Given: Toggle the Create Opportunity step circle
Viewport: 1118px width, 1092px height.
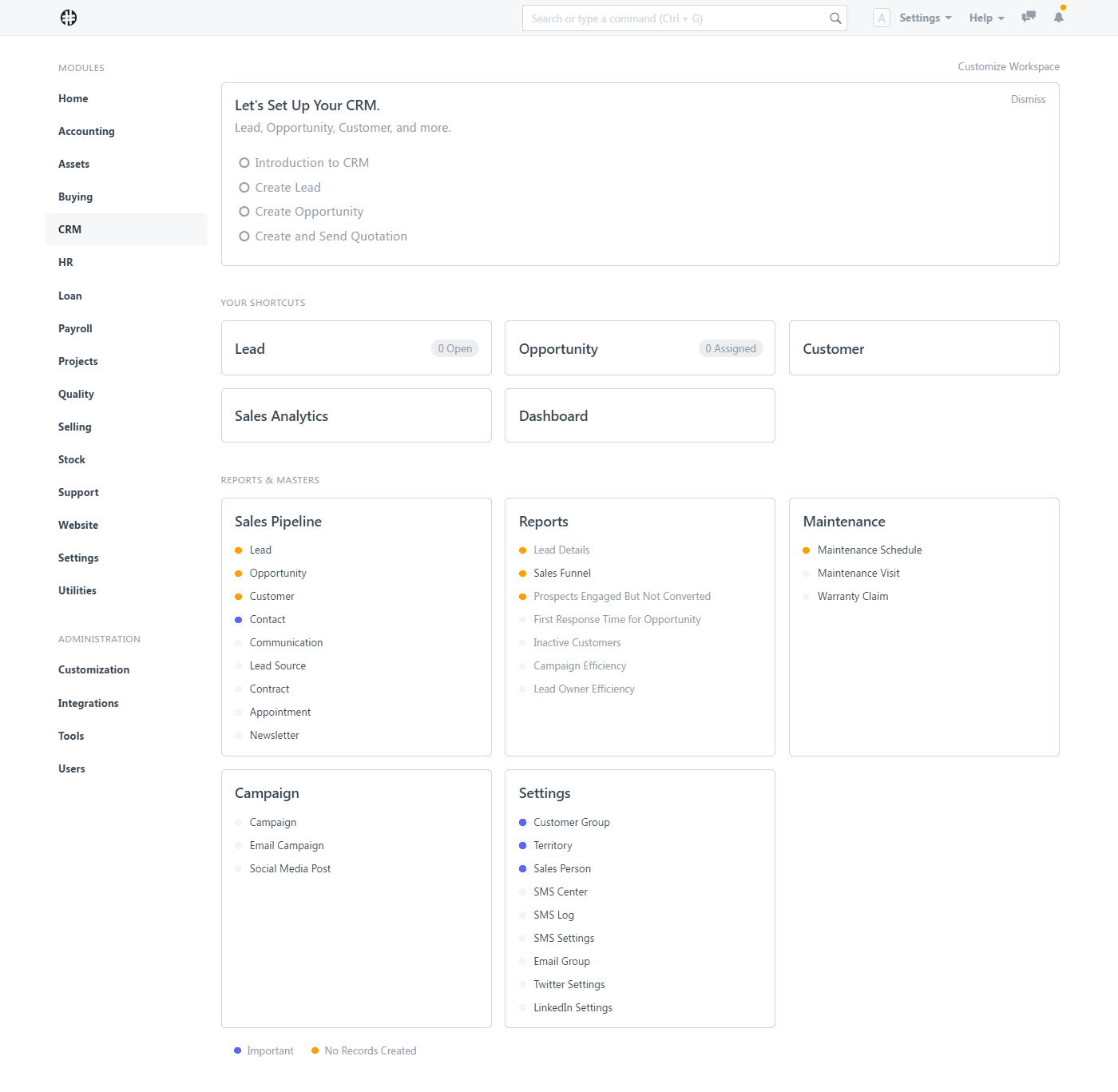Looking at the screenshot, I should tap(244, 212).
